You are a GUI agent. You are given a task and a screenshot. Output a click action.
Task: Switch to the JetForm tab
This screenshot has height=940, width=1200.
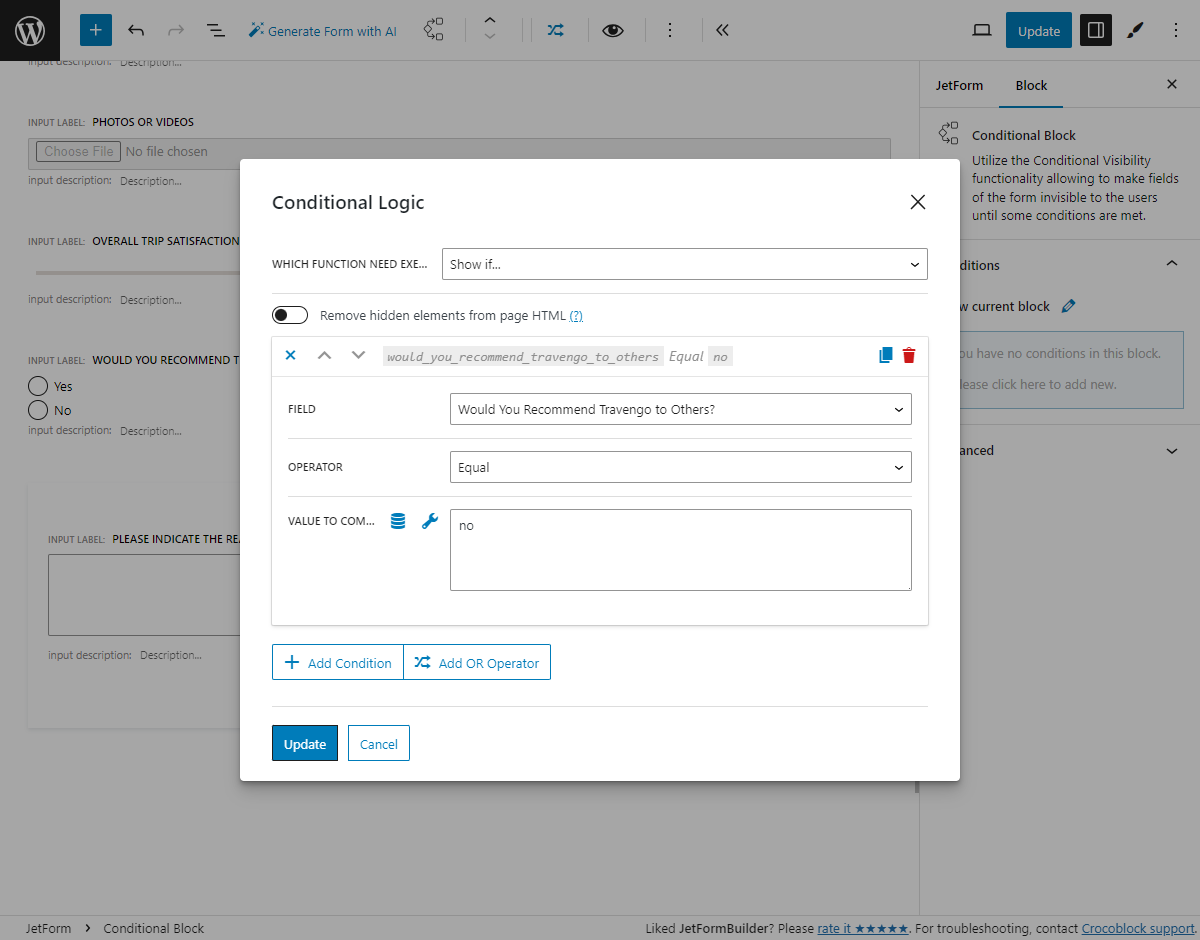click(x=959, y=85)
